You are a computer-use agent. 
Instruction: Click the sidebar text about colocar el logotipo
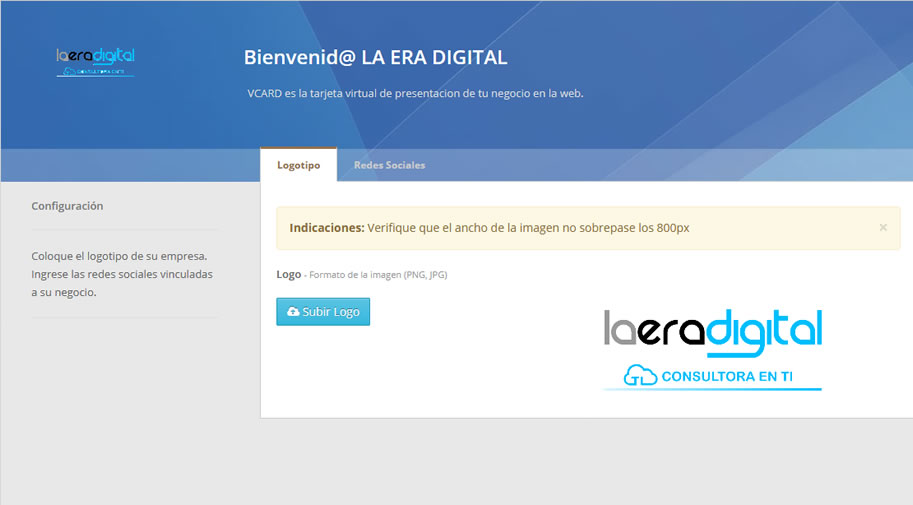(119, 256)
